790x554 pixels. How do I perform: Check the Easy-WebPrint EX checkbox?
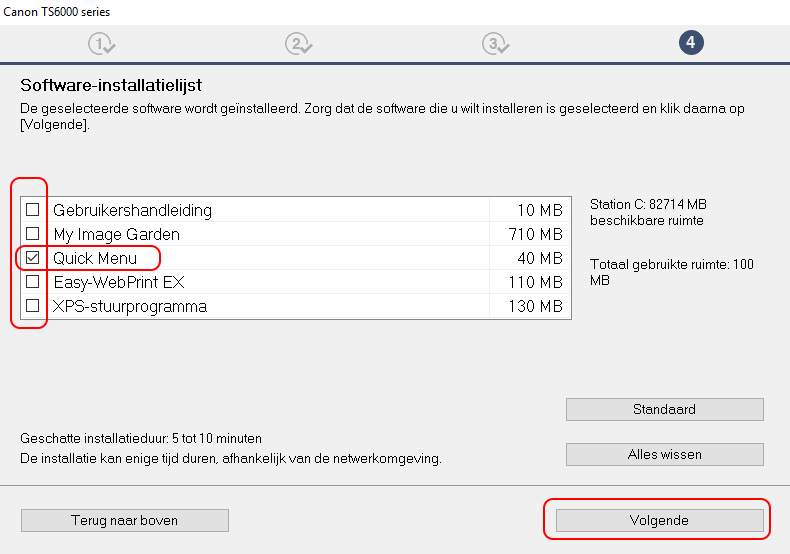[x=33, y=282]
